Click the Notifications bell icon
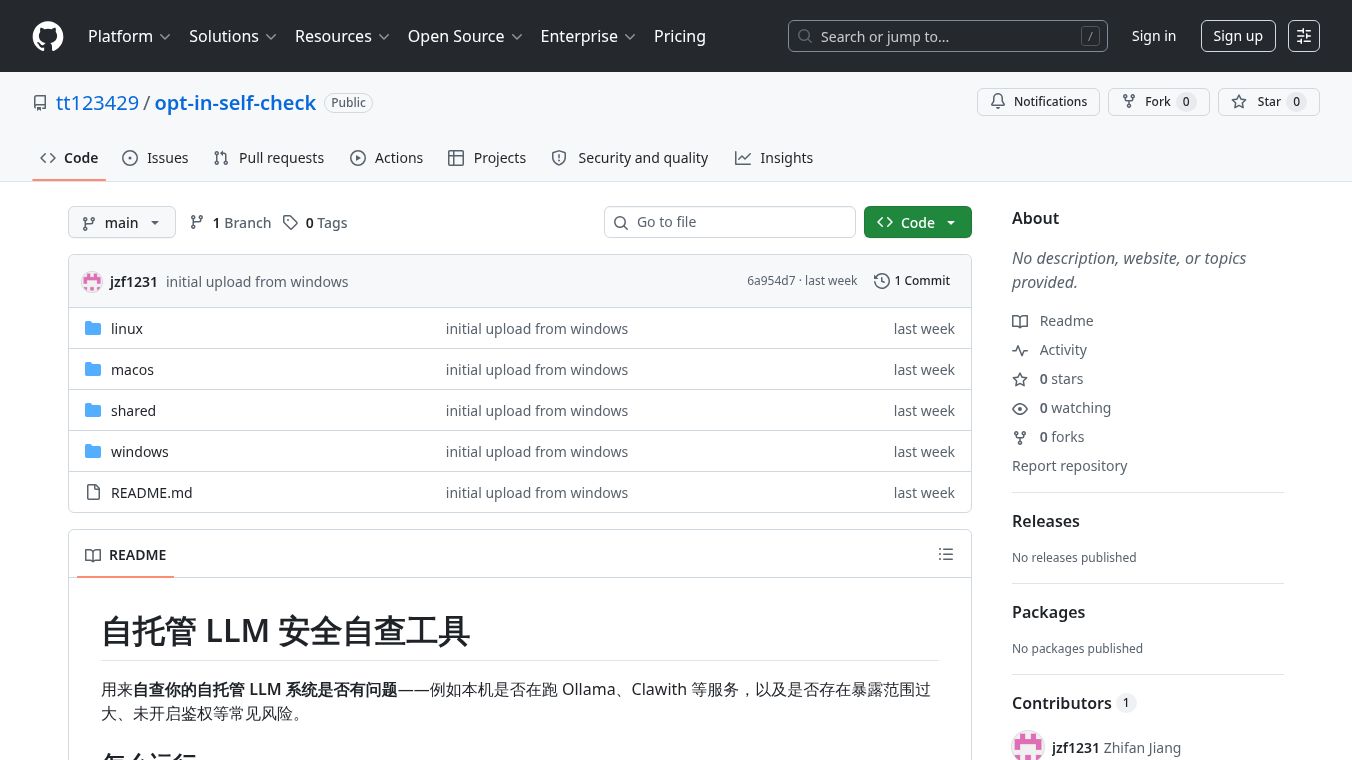 point(998,102)
